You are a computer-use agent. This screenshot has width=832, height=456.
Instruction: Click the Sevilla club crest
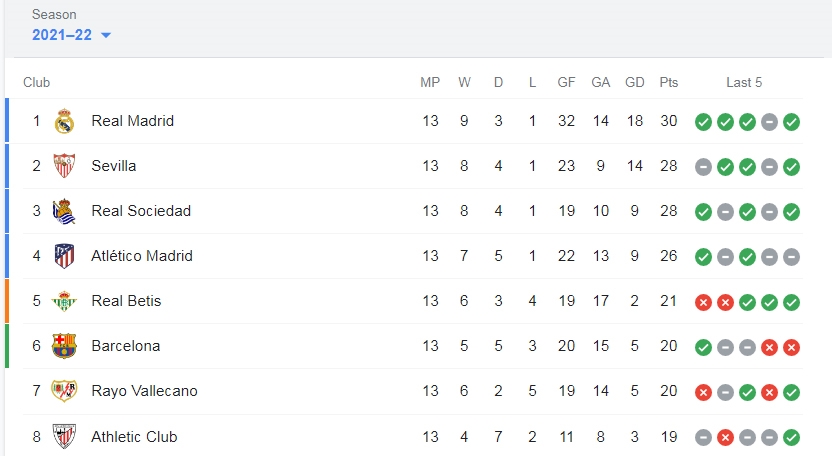[64, 166]
